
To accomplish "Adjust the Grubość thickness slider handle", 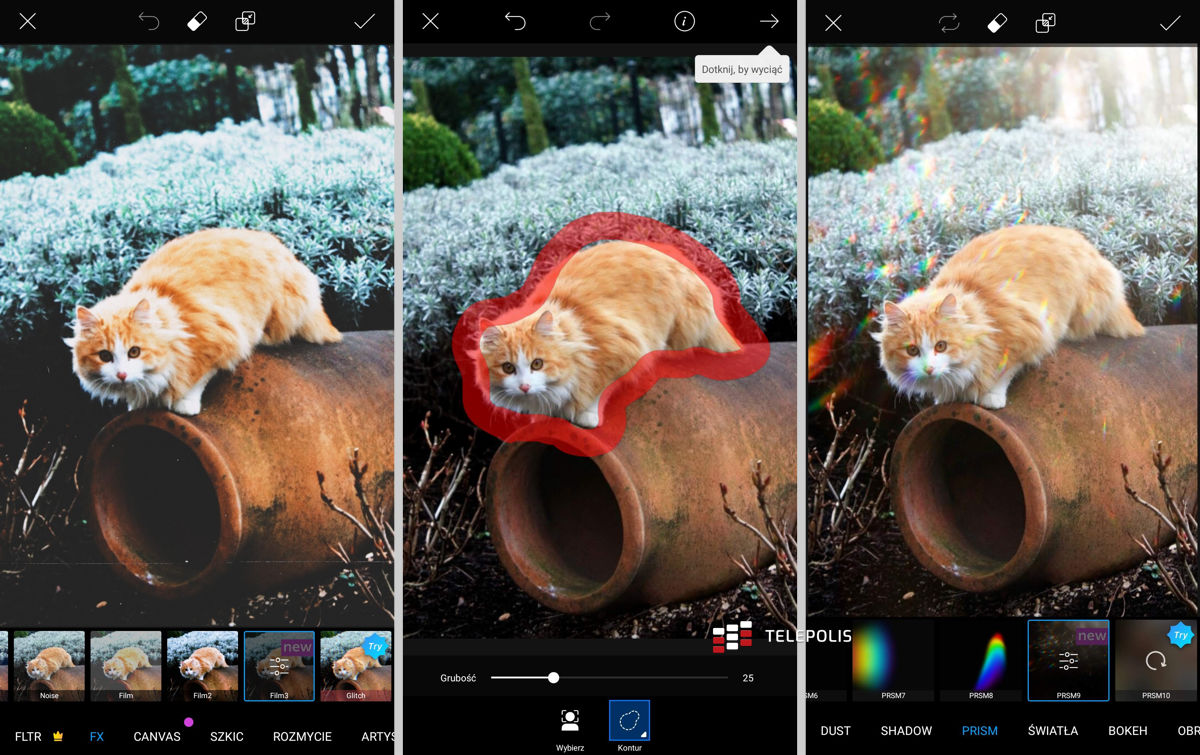I will [553, 678].
